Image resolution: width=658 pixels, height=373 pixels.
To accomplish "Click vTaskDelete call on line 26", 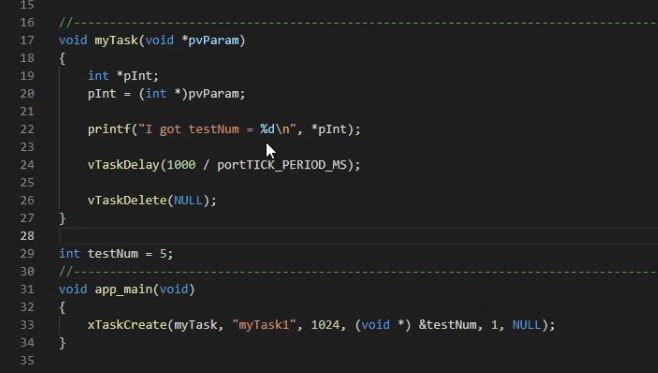I will [x=127, y=201].
